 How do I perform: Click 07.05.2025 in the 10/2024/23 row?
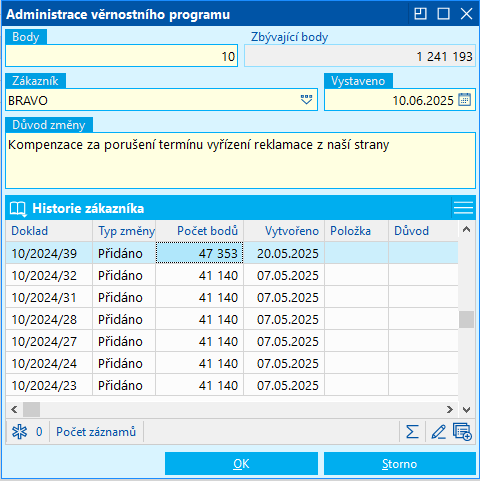pos(284,385)
